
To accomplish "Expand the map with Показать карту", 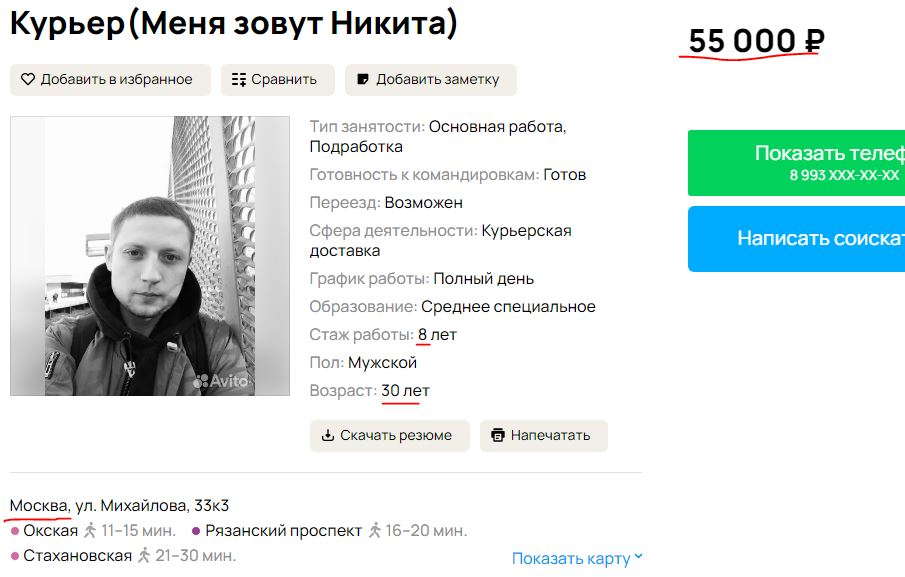I will (x=571, y=559).
